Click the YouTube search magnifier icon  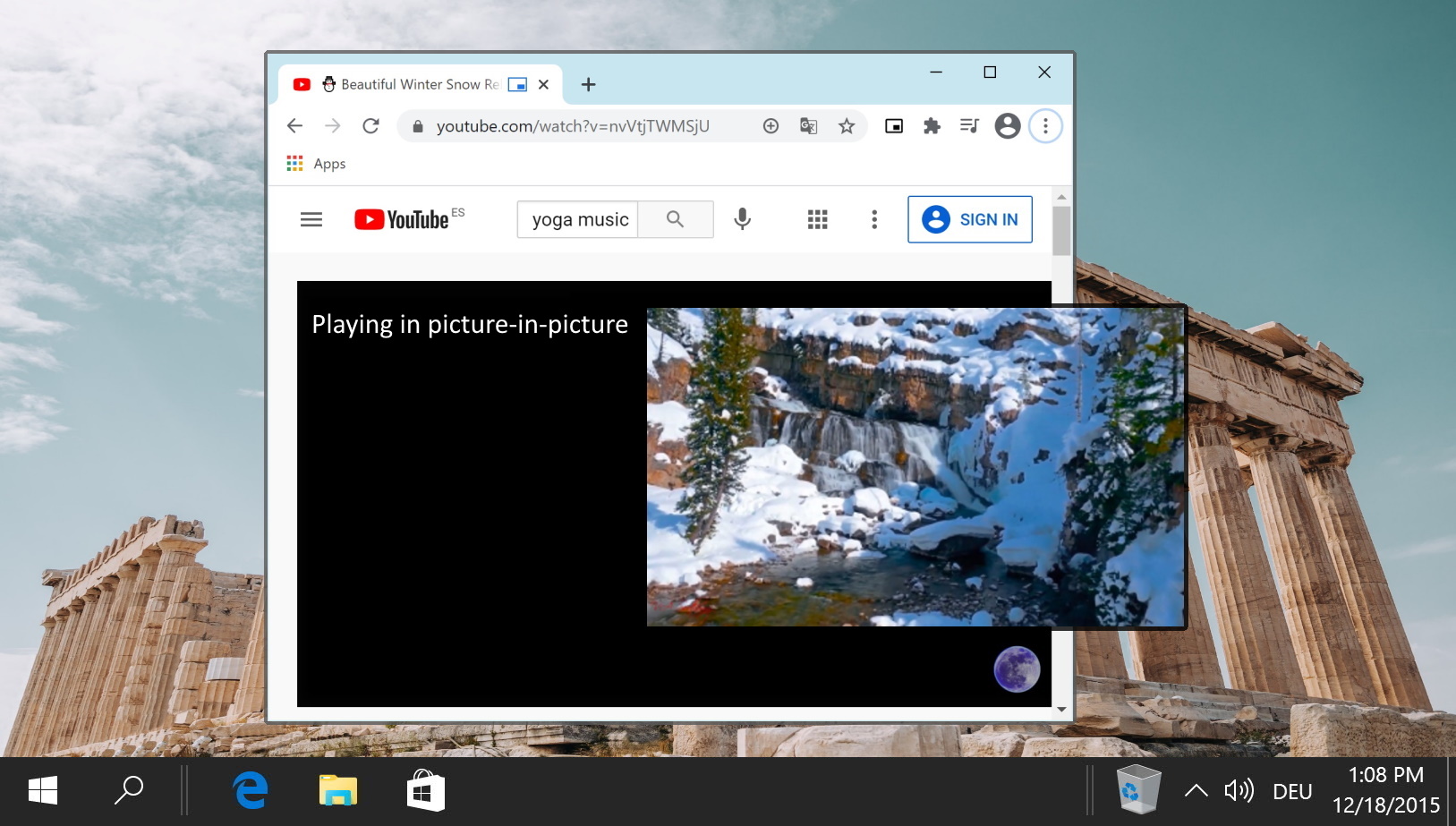coord(676,219)
